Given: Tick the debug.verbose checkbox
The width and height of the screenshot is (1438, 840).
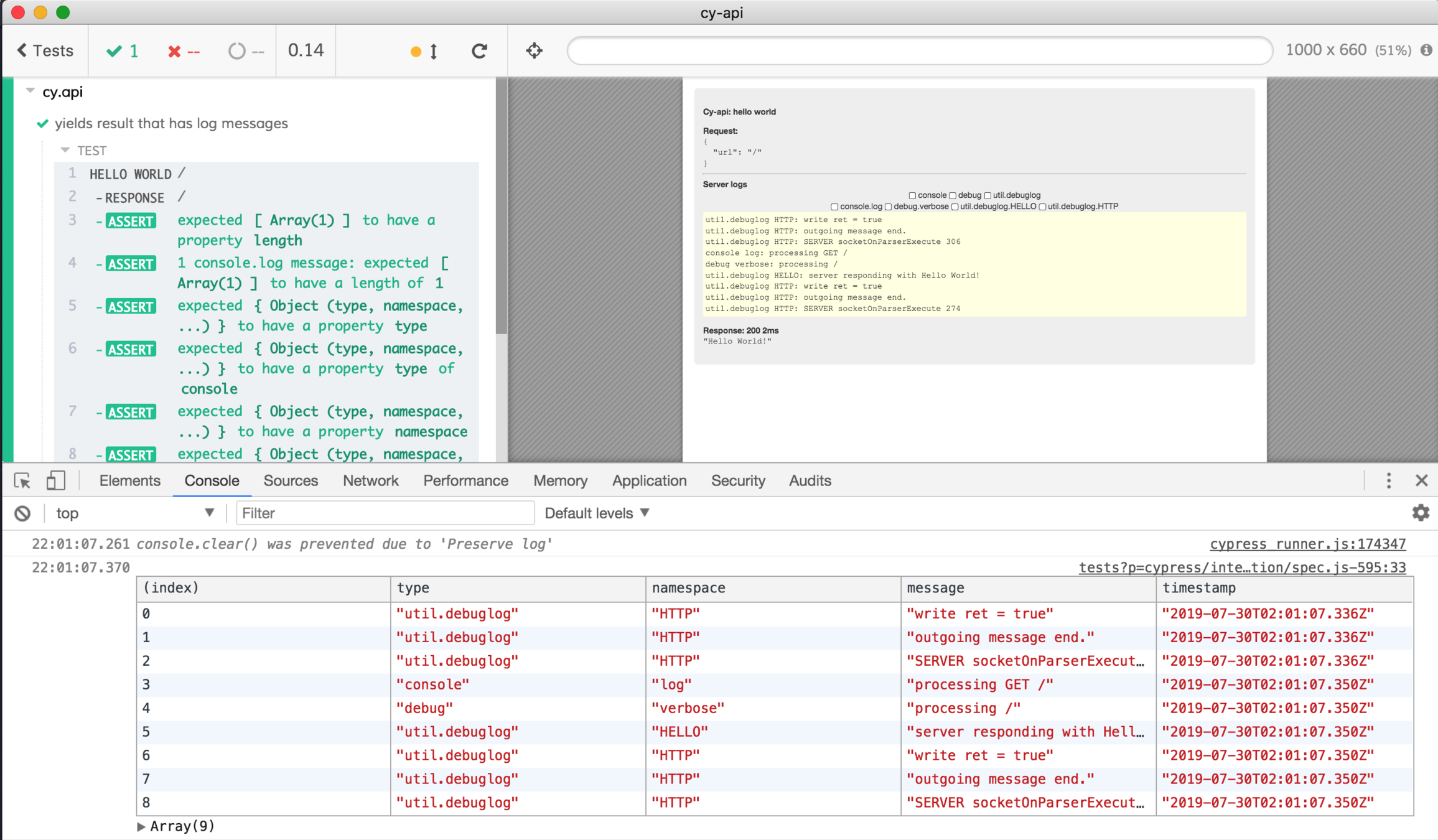Looking at the screenshot, I should click(x=889, y=207).
